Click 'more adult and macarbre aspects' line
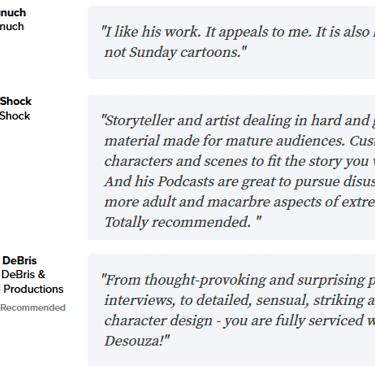 pos(239,202)
